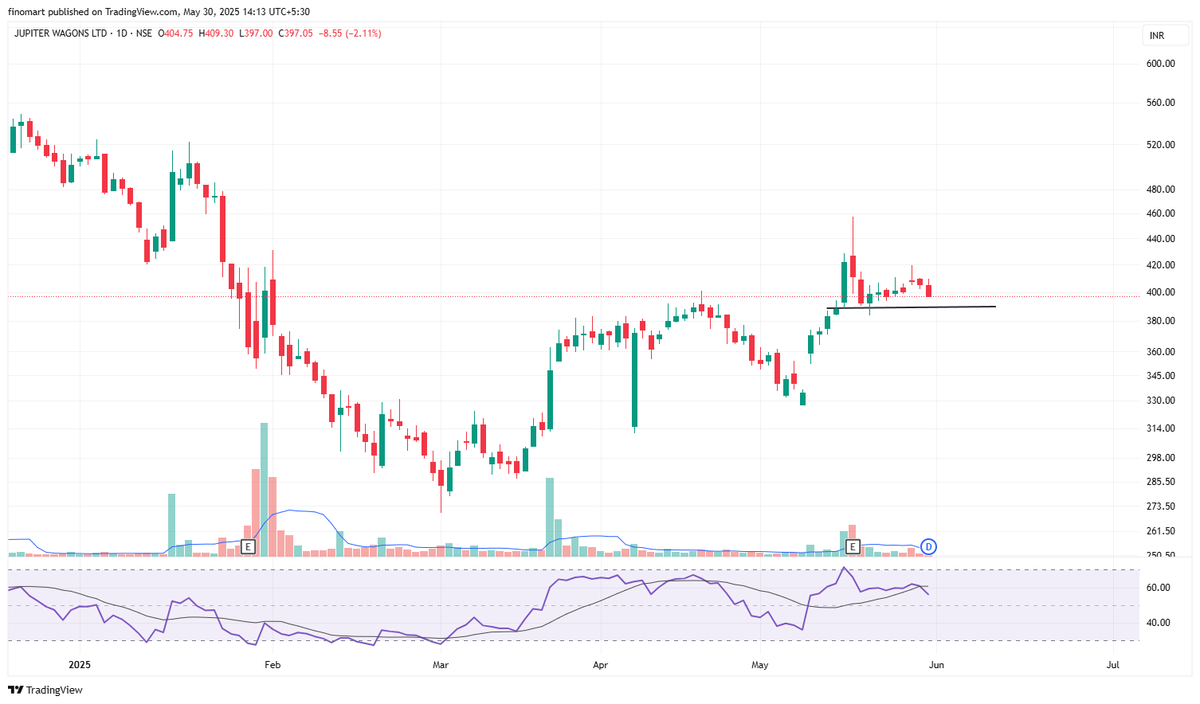This screenshot has width=1200, height=704.
Task: Click the RSI 40.00 scale label
Action: (1160, 622)
